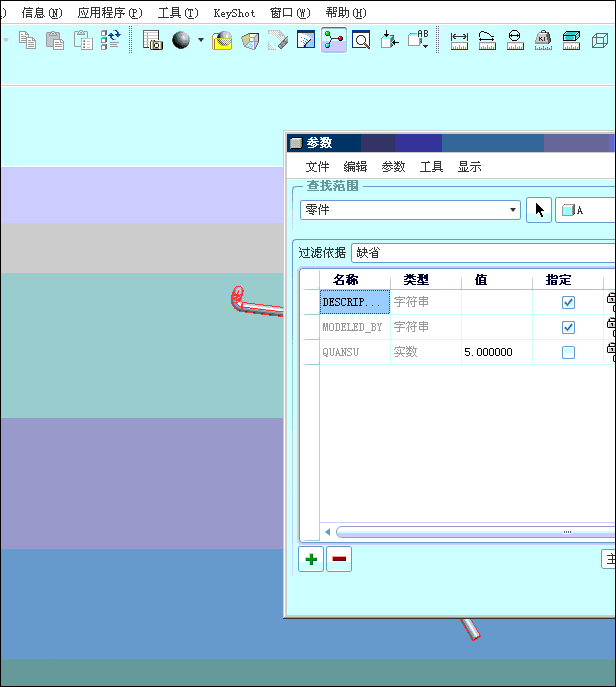Click the lock icon in QUANSU row
The width and height of the screenshot is (616, 687).
tap(611, 352)
